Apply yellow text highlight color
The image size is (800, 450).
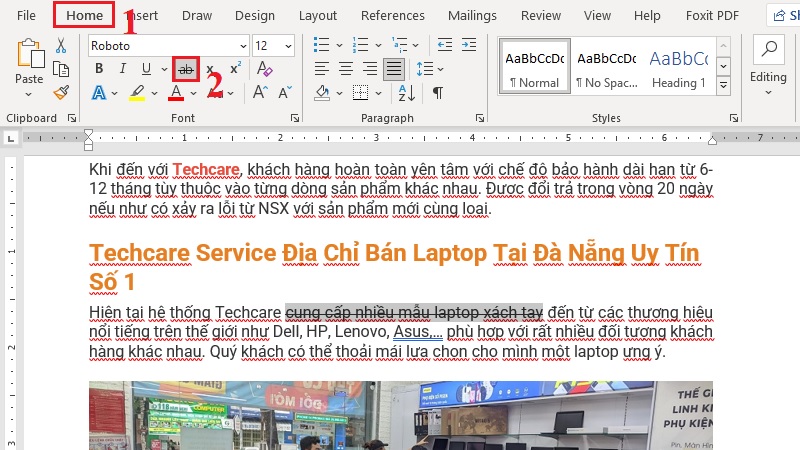pos(137,93)
